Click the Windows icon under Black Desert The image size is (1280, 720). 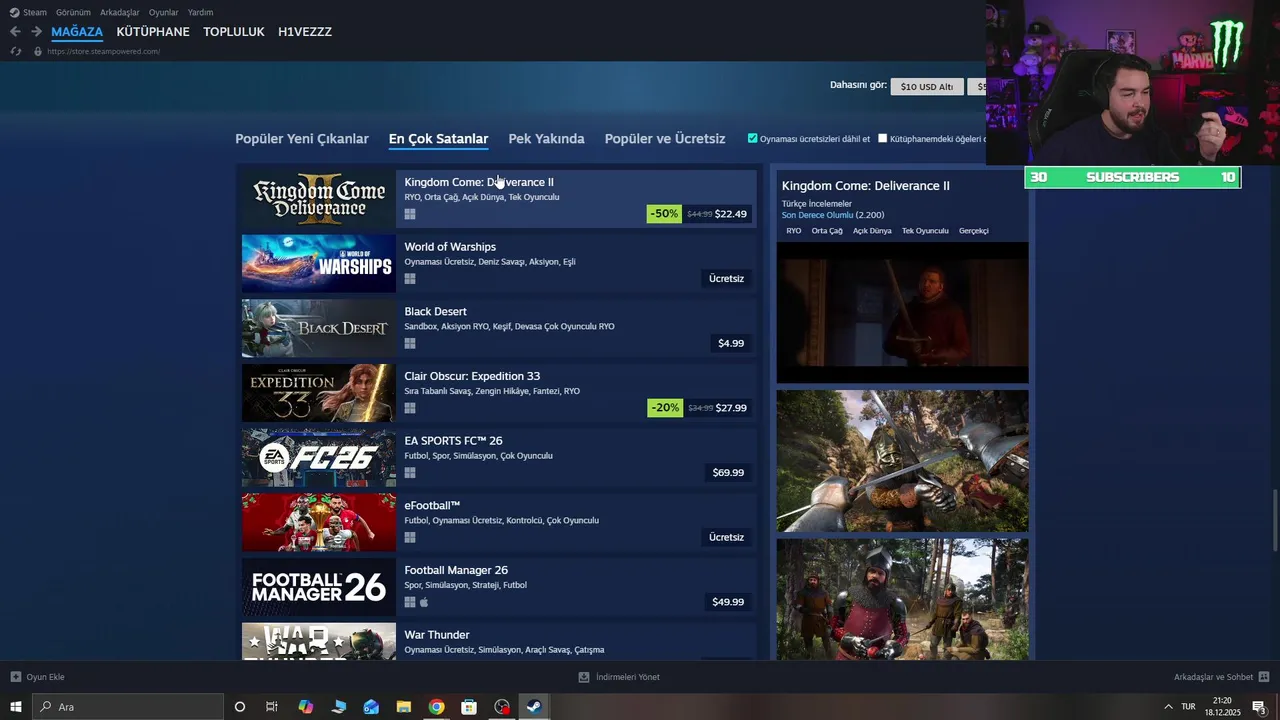(410, 343)
